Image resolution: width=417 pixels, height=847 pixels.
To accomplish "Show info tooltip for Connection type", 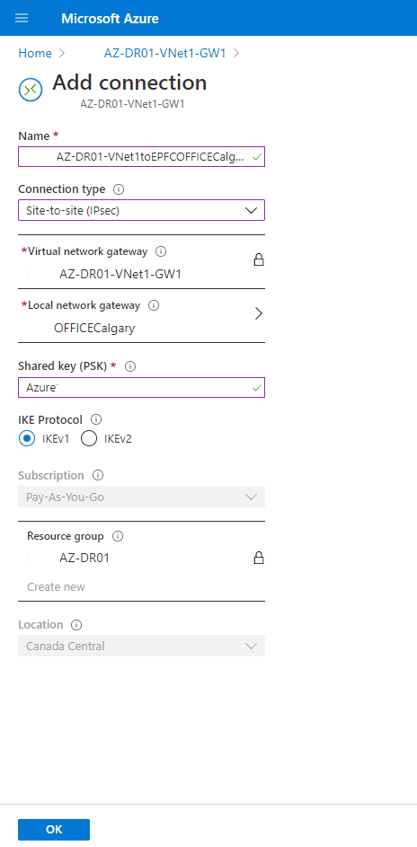I will click(x=119, y=190).
